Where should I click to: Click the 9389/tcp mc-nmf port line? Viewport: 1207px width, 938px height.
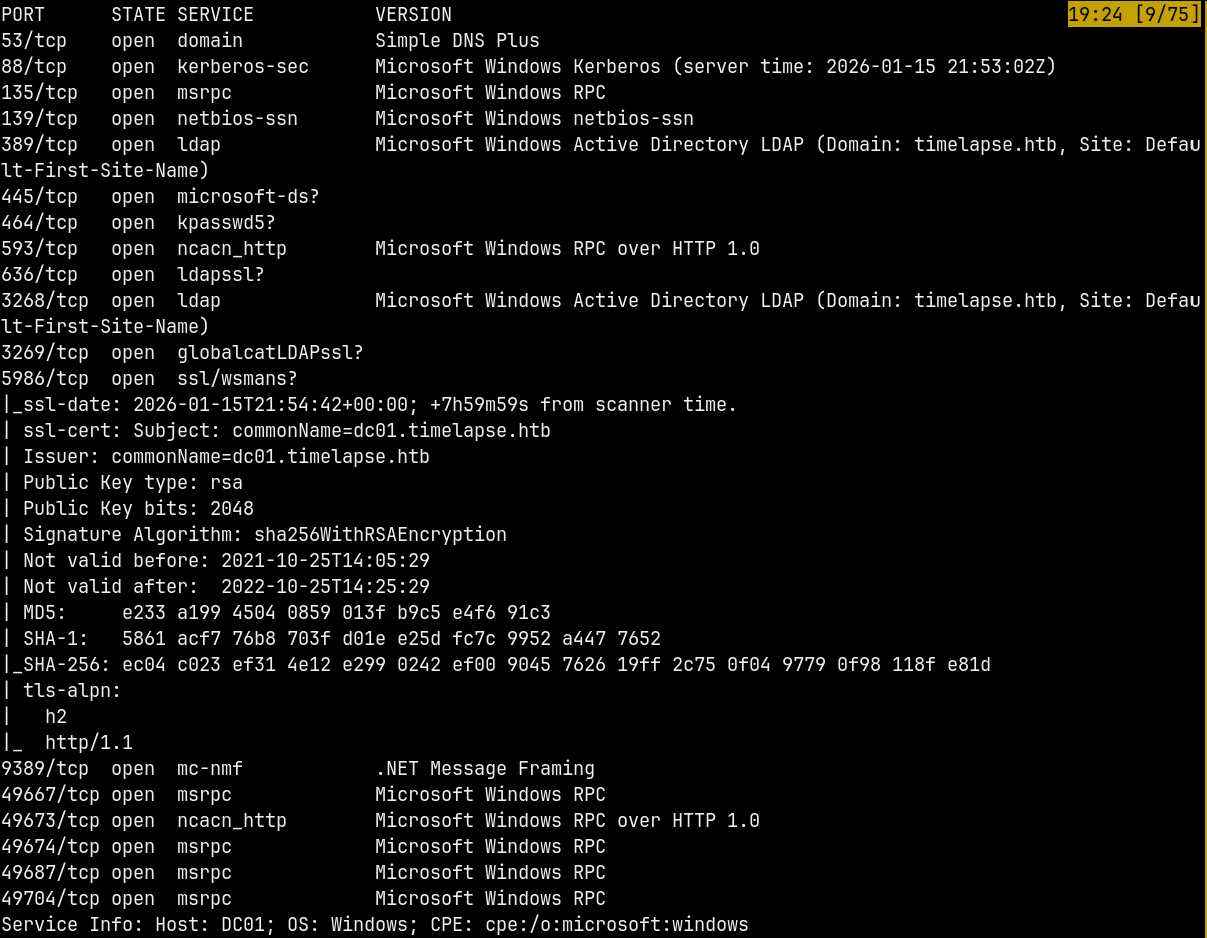298,769
